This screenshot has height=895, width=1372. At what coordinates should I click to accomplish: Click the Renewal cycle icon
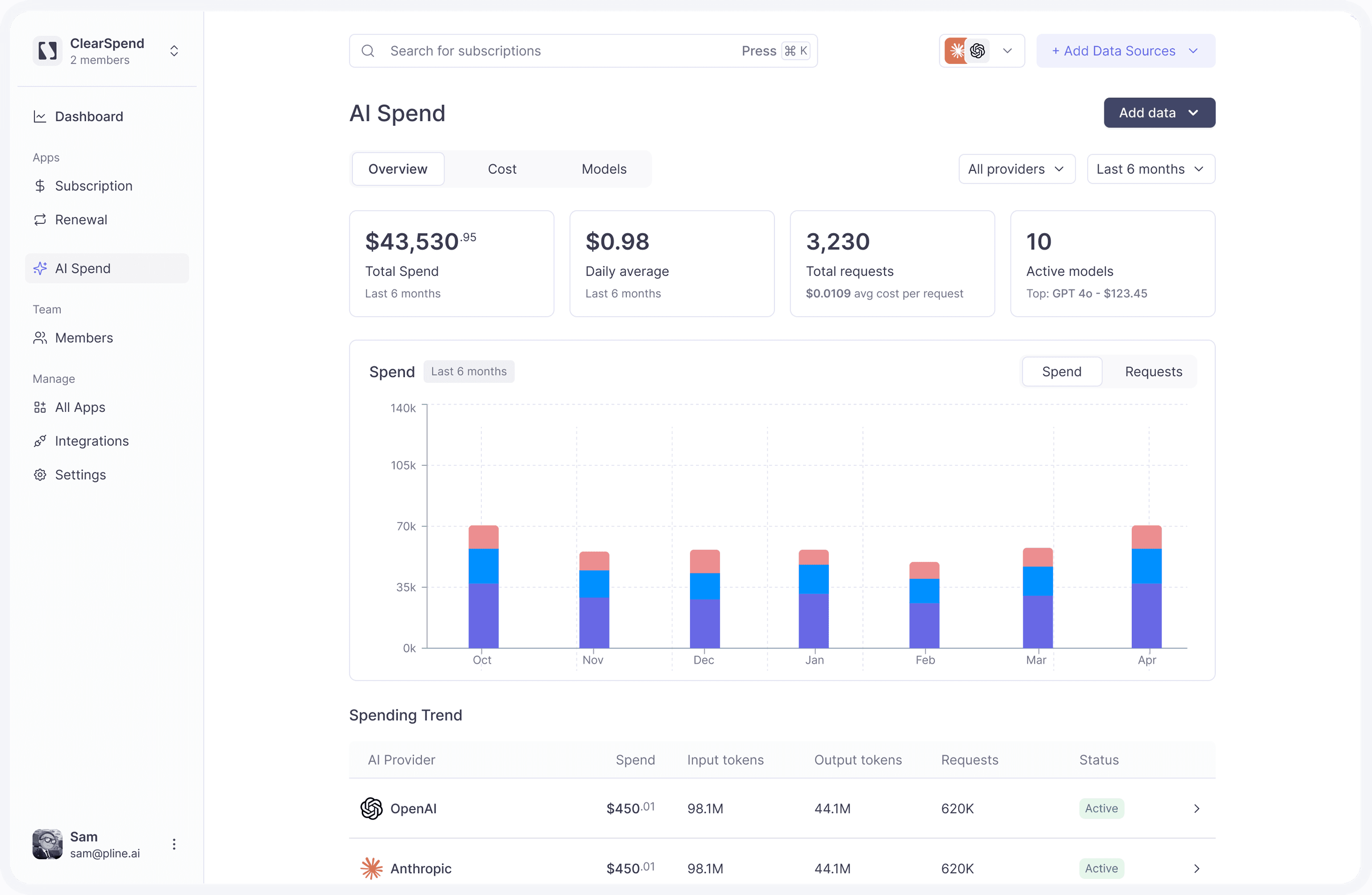pos(40,220)
